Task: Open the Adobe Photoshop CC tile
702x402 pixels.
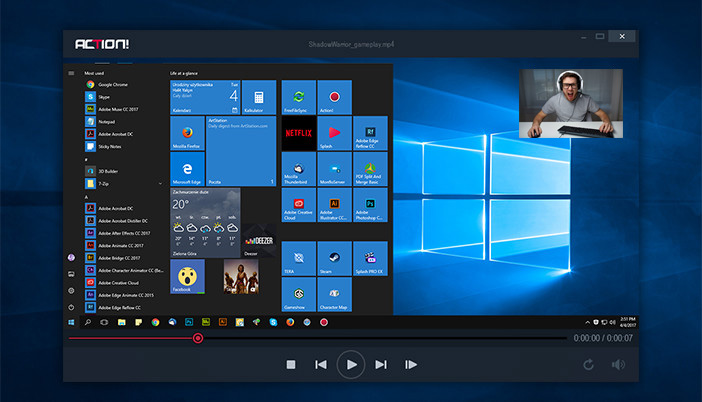Action: [x=370, y=205]
